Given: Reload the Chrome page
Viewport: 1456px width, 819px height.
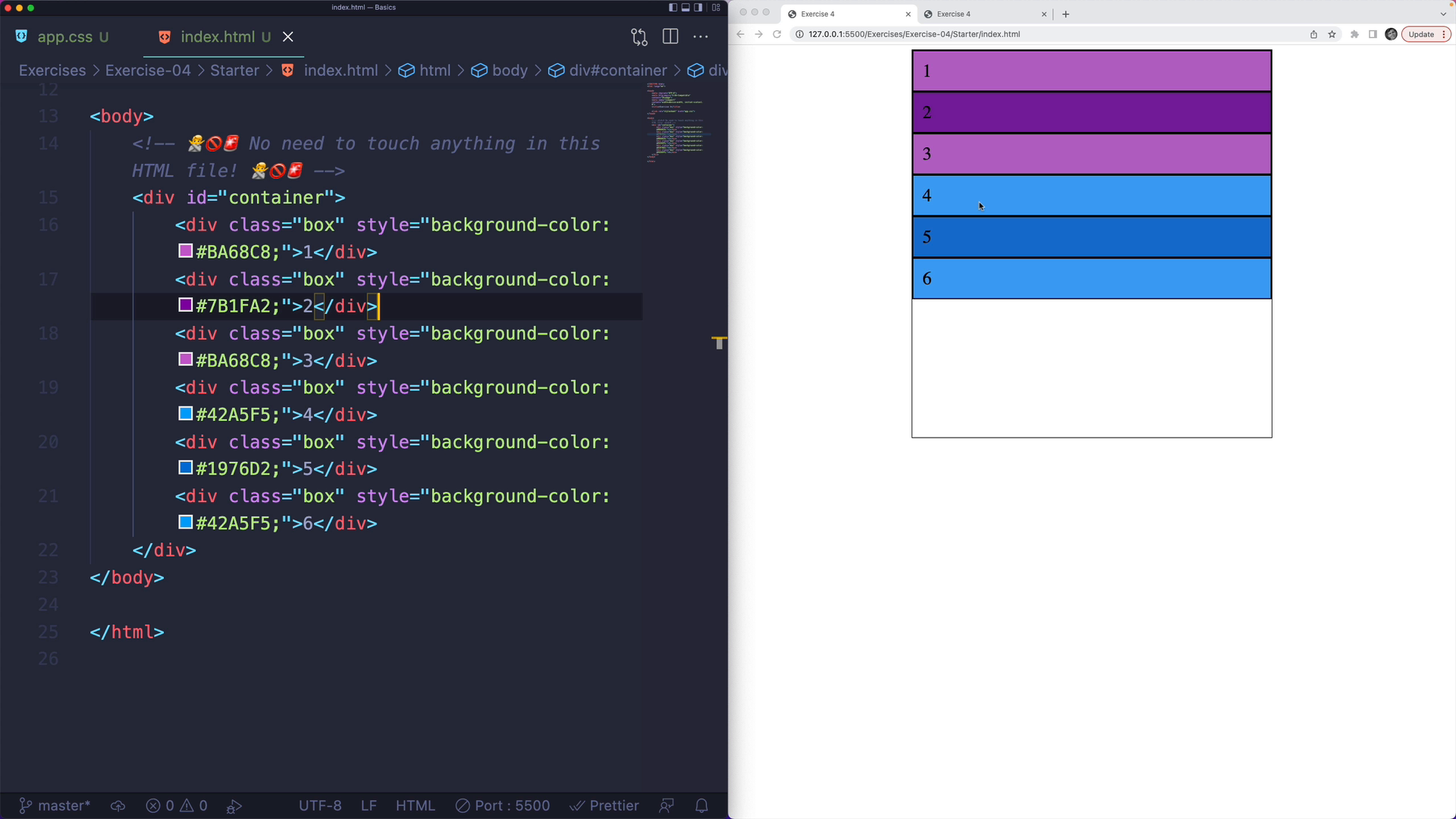Looking at the screenshot, I should point(777,34).
